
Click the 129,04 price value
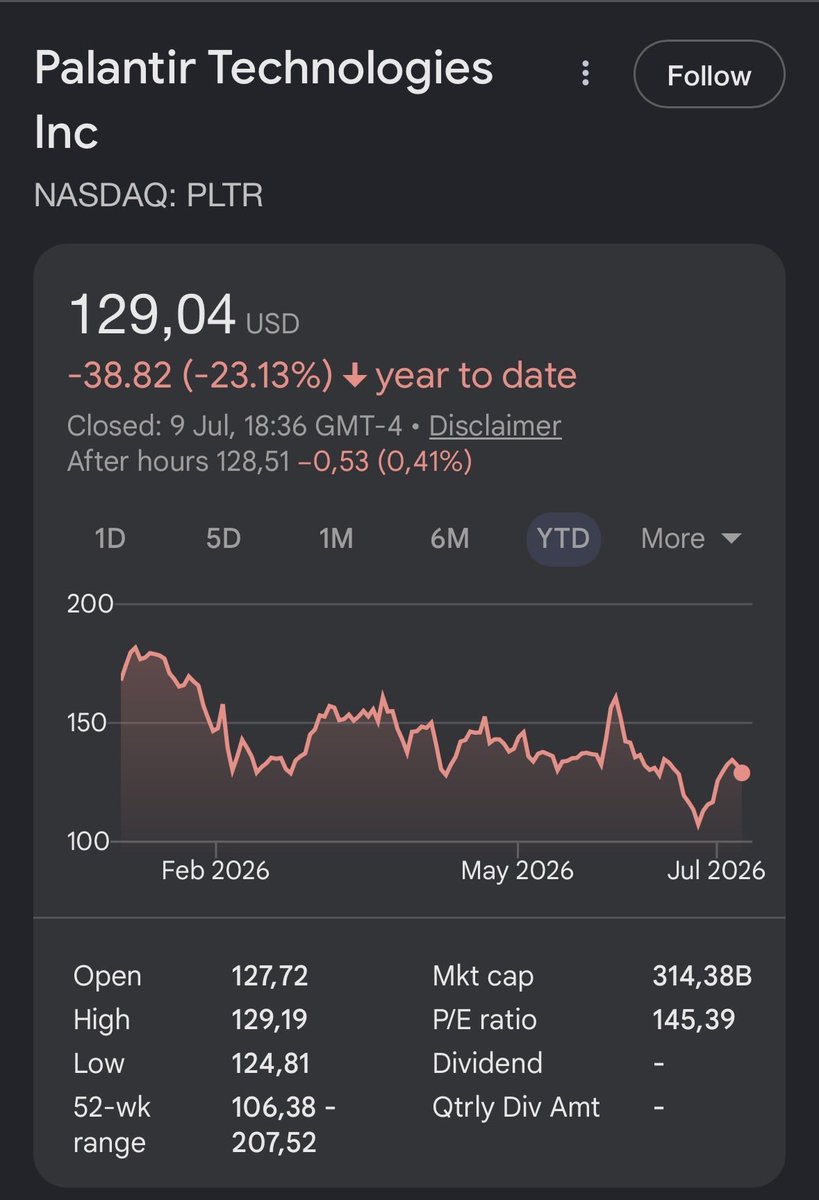click(152, 315)
